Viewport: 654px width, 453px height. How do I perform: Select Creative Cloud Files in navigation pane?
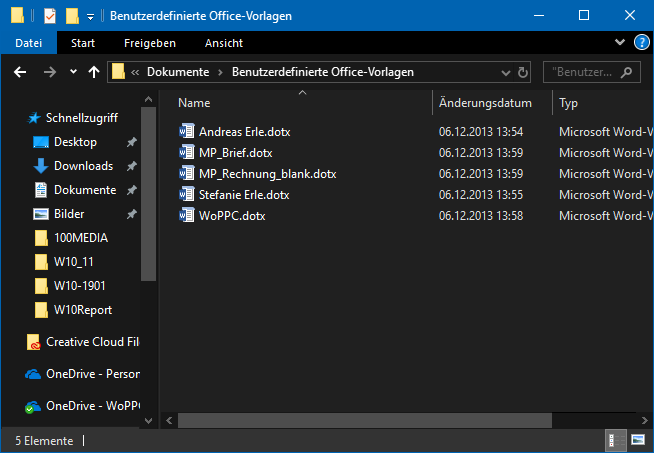pyautogui.click(x=93, y=342)
